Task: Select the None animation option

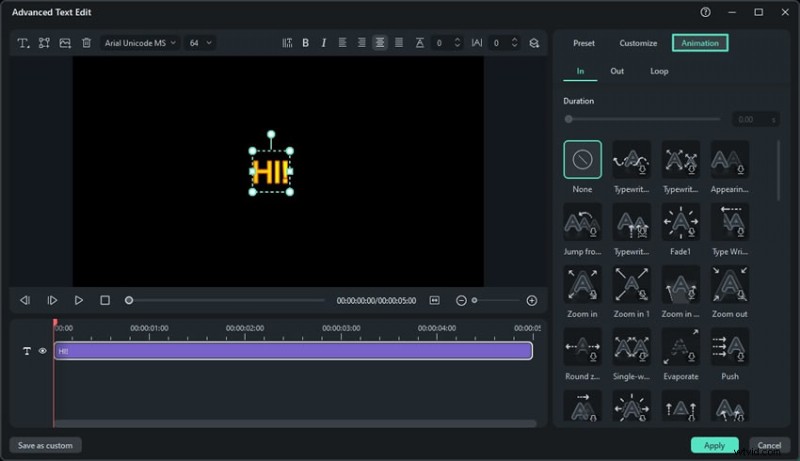Action: point(582,160)
